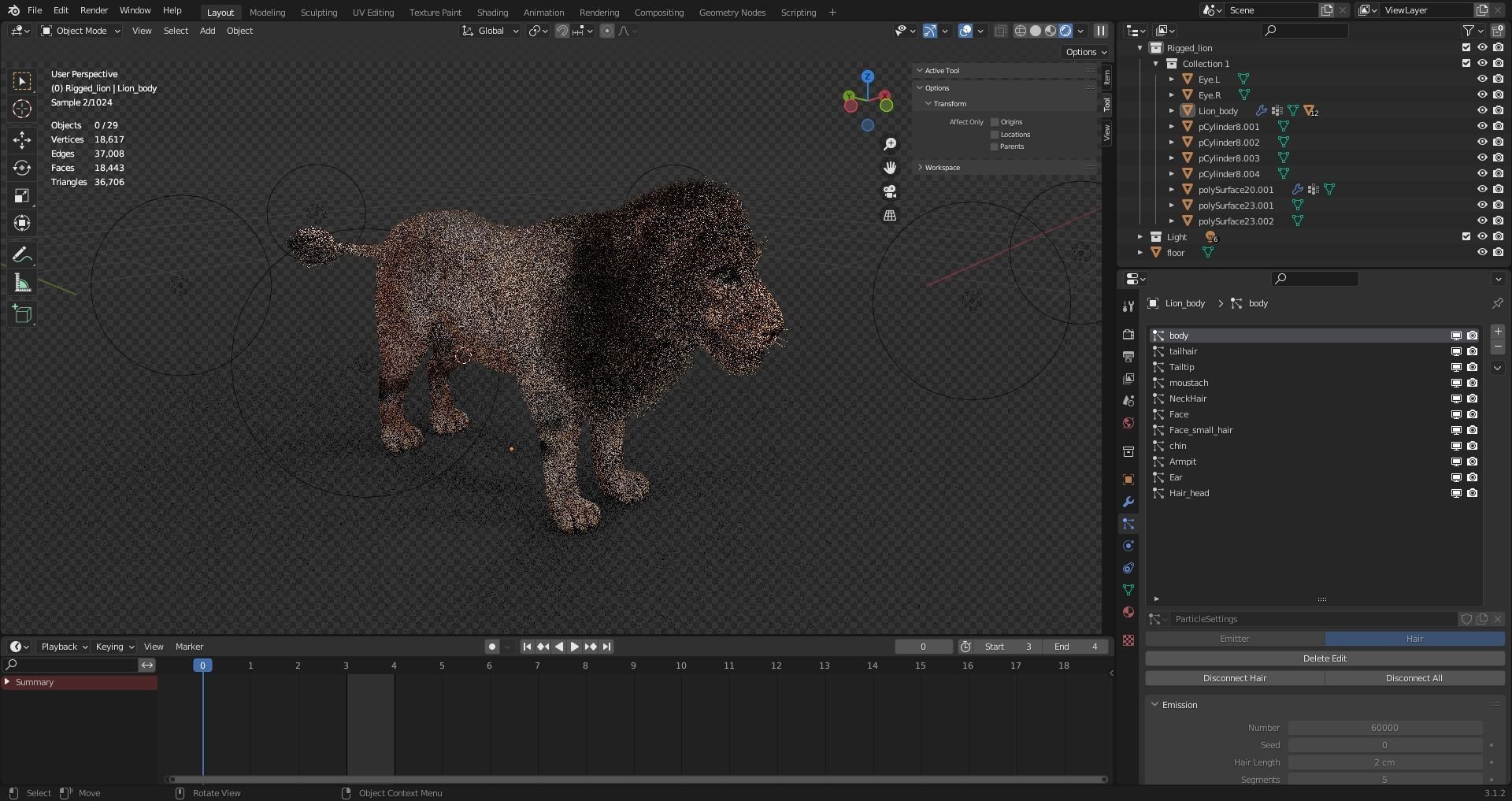Click the Delete Edit button
This screenshot has width=1512, height=801.
[1325, 658]
